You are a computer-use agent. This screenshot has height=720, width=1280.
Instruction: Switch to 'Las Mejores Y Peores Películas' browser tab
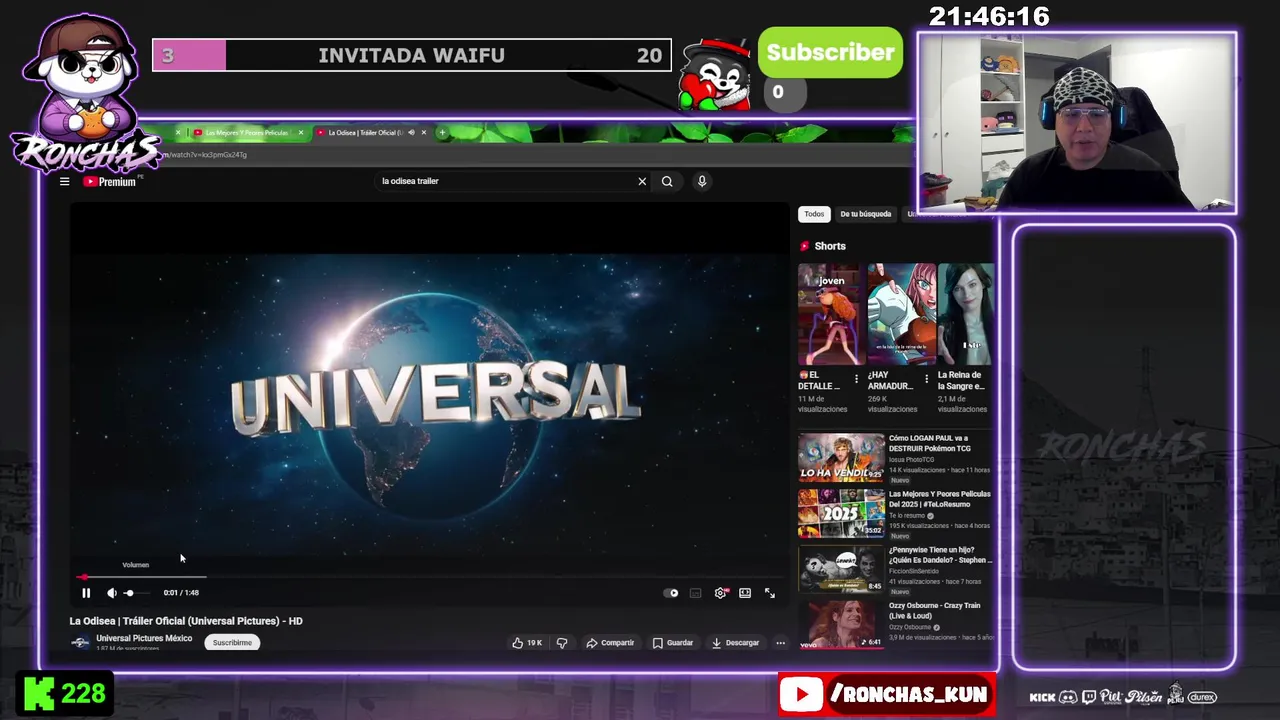pyautogui.click(x=246, y=133)
